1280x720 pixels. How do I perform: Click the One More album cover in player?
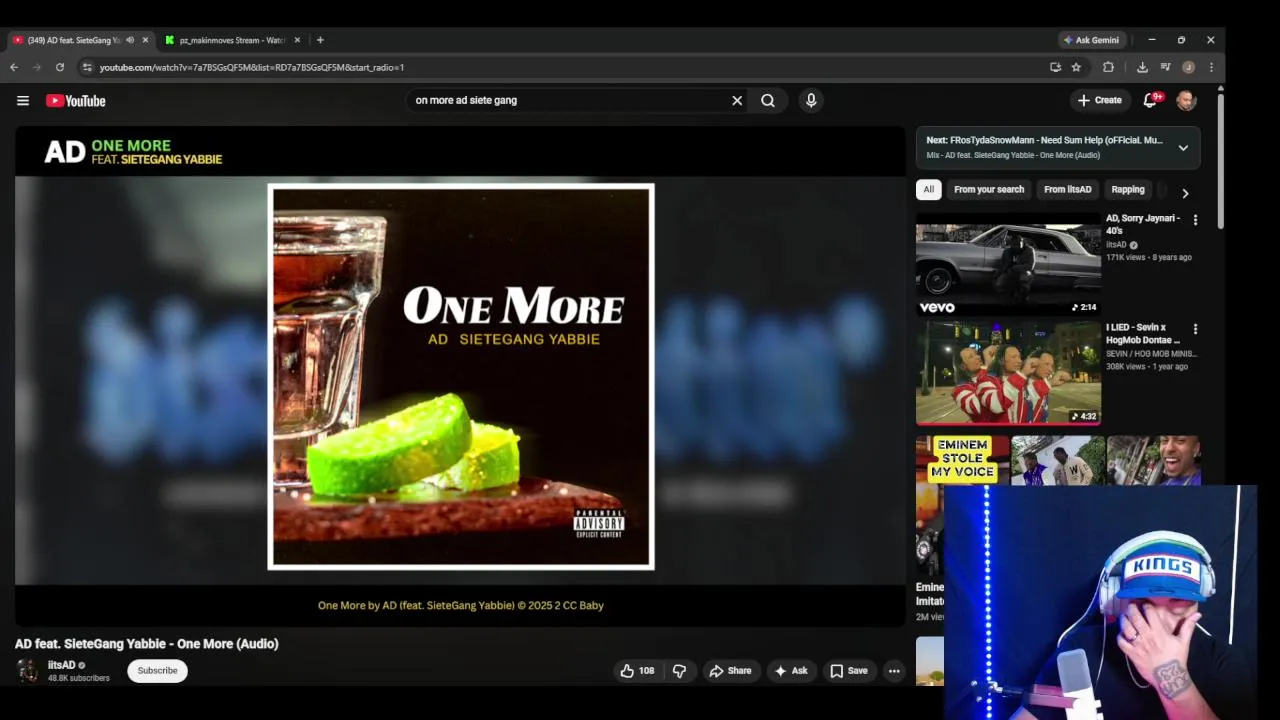click(x=461, y=376)
